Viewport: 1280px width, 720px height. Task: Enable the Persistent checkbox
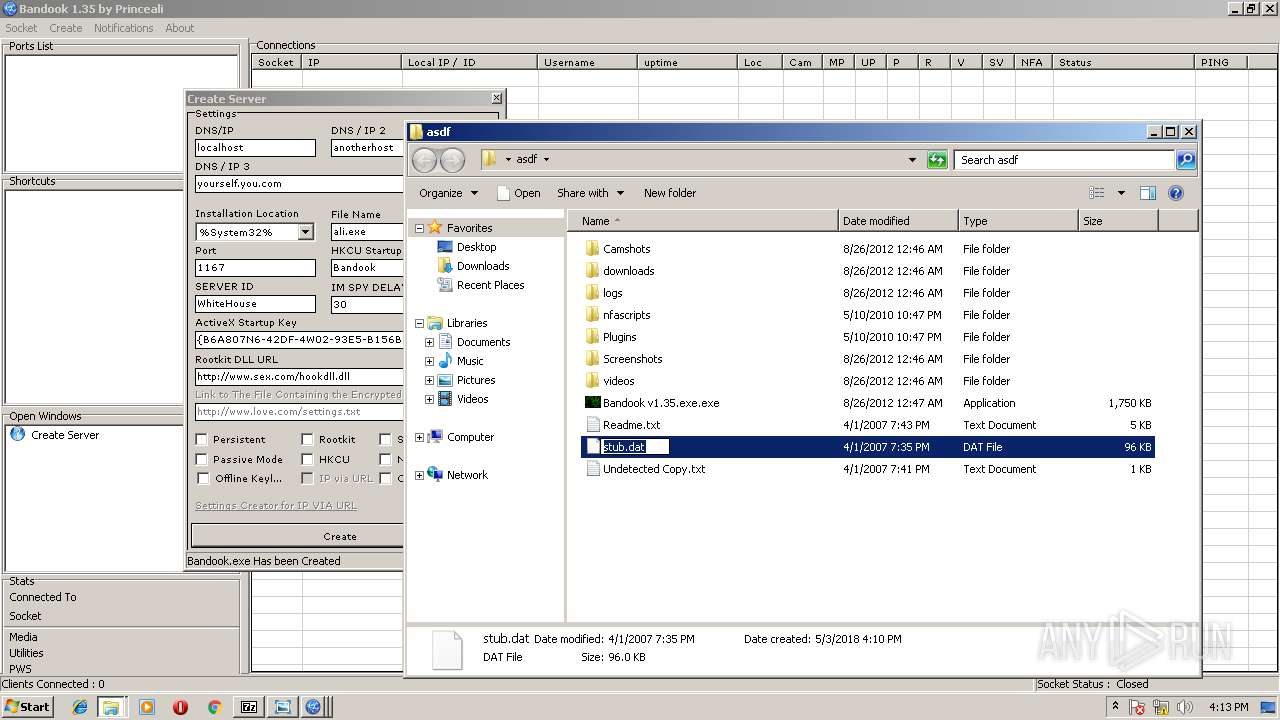(x=202, y=439)
